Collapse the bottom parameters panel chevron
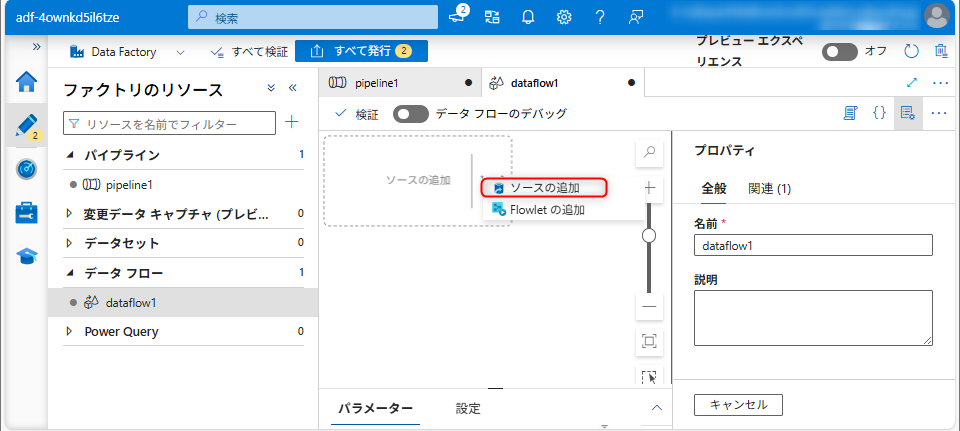 coord(657,407)
